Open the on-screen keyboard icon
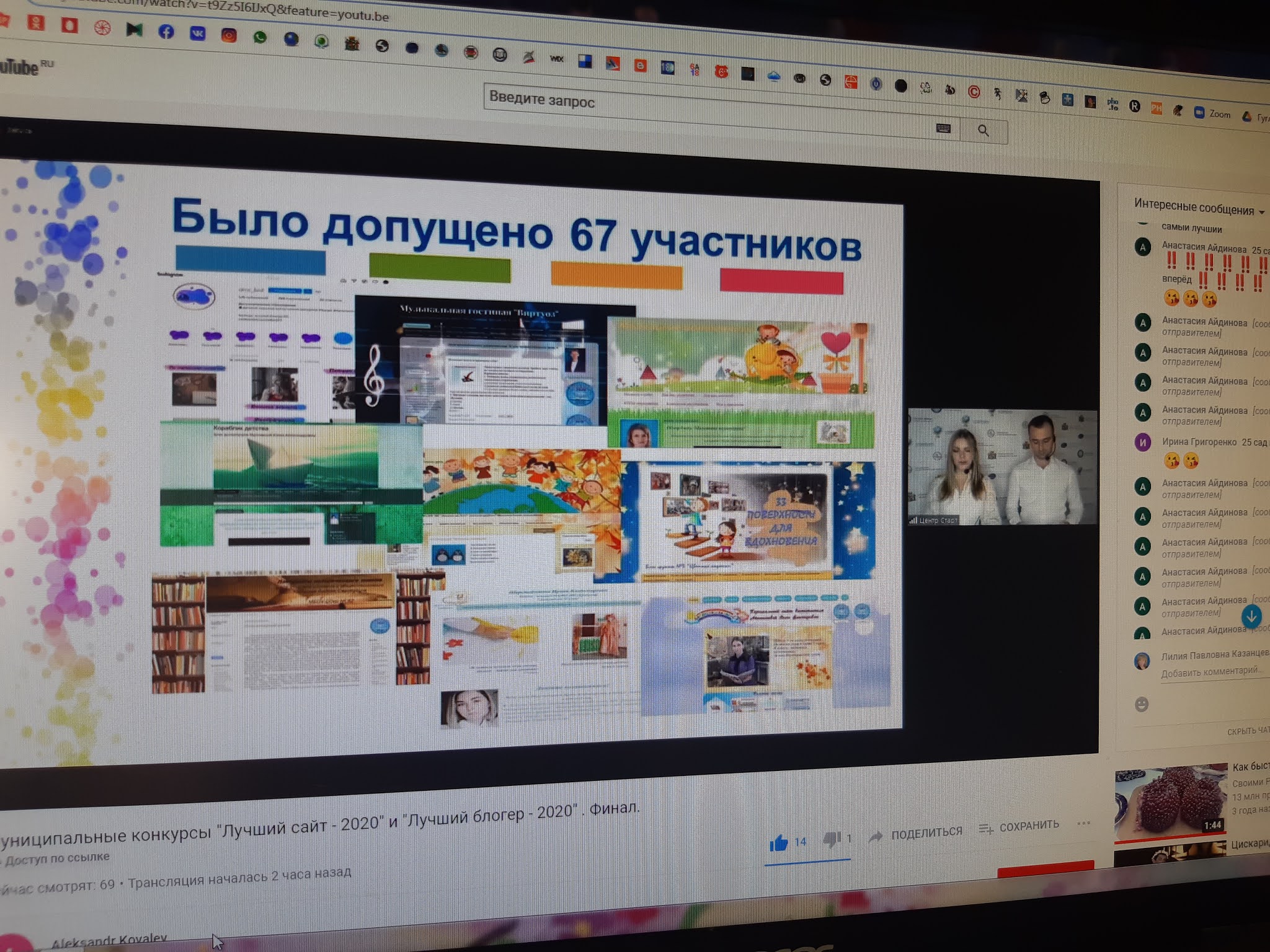This screenshot has height=952, width=1270. pyautogui.click(x=943, y=128)
